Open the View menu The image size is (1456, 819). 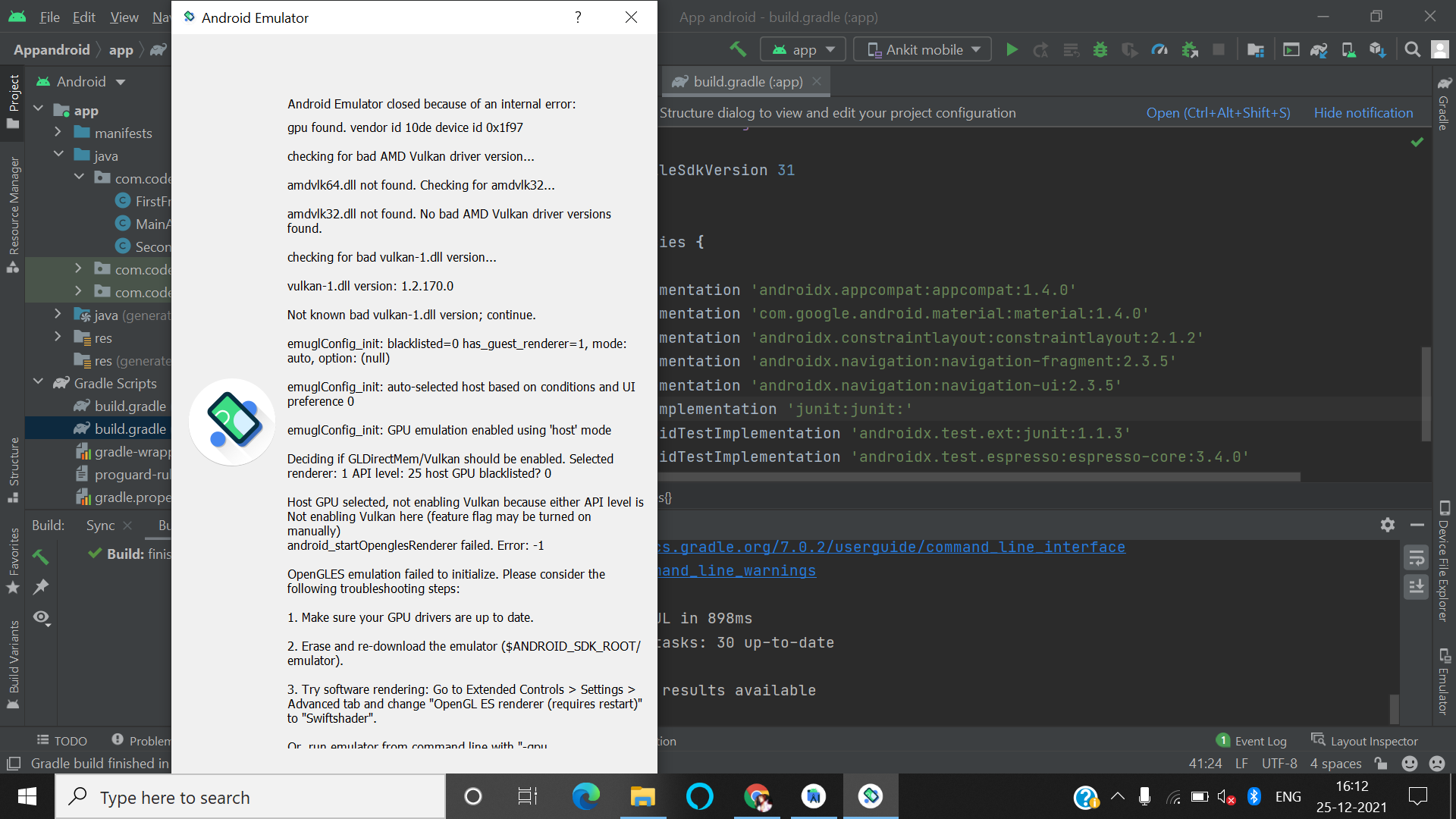click(124, 17)
